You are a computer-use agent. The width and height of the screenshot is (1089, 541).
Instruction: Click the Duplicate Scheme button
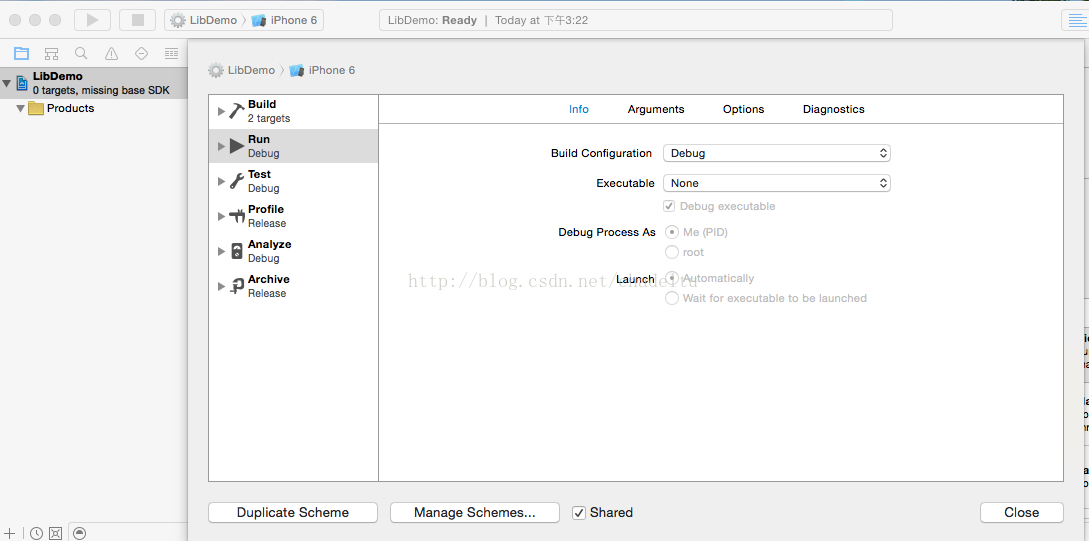coord(293,513)
